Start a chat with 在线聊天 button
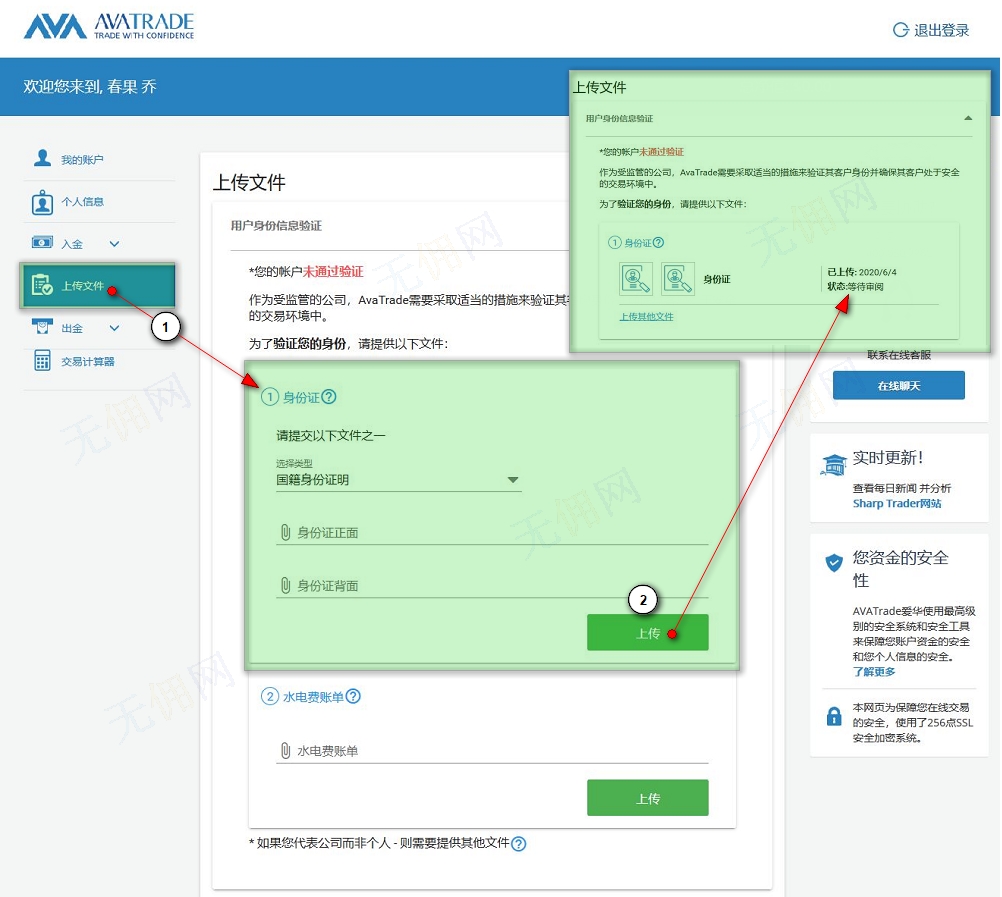Viewport: 1002px width, 897px height. pos(898,385)
